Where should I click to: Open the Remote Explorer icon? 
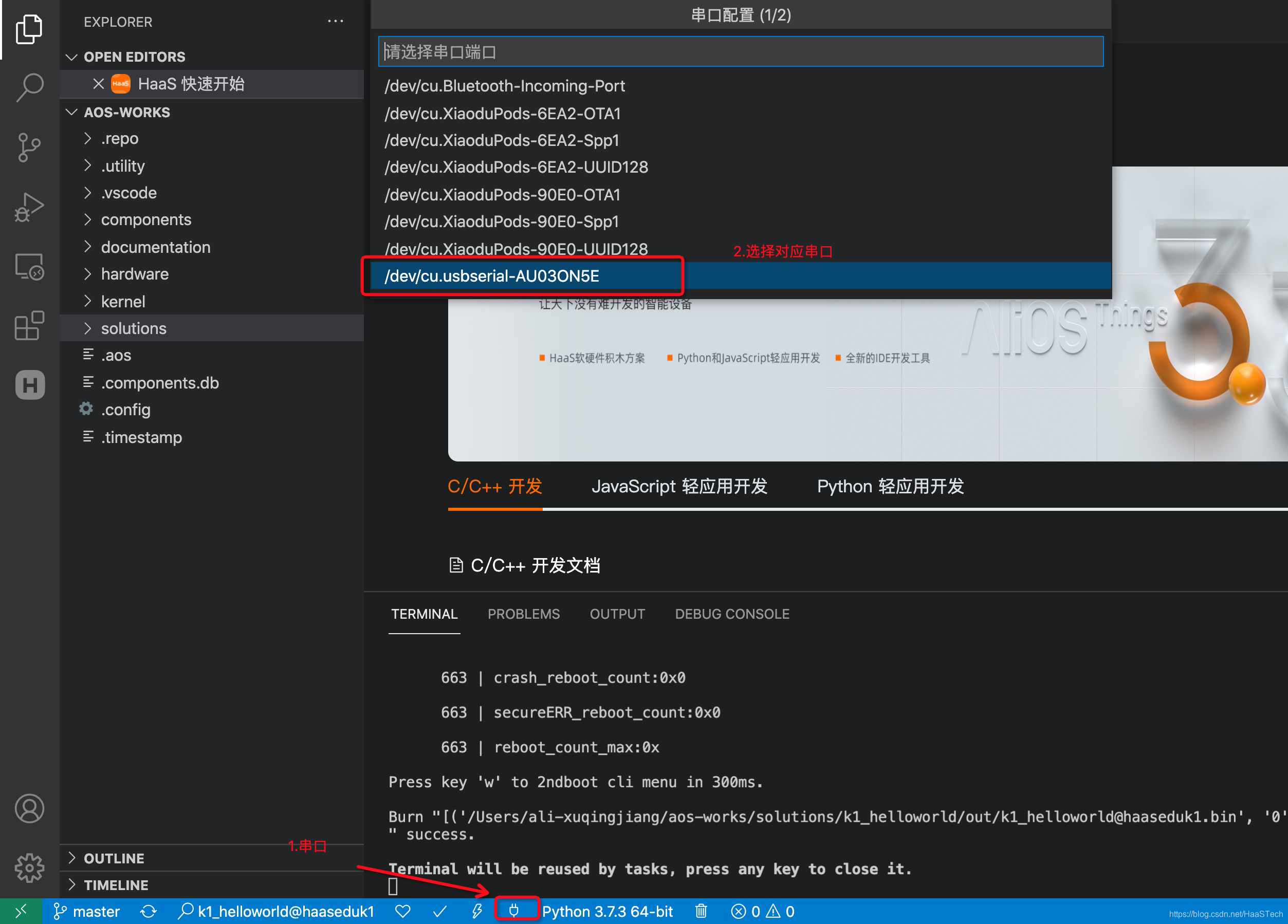[x=29, y=266]
